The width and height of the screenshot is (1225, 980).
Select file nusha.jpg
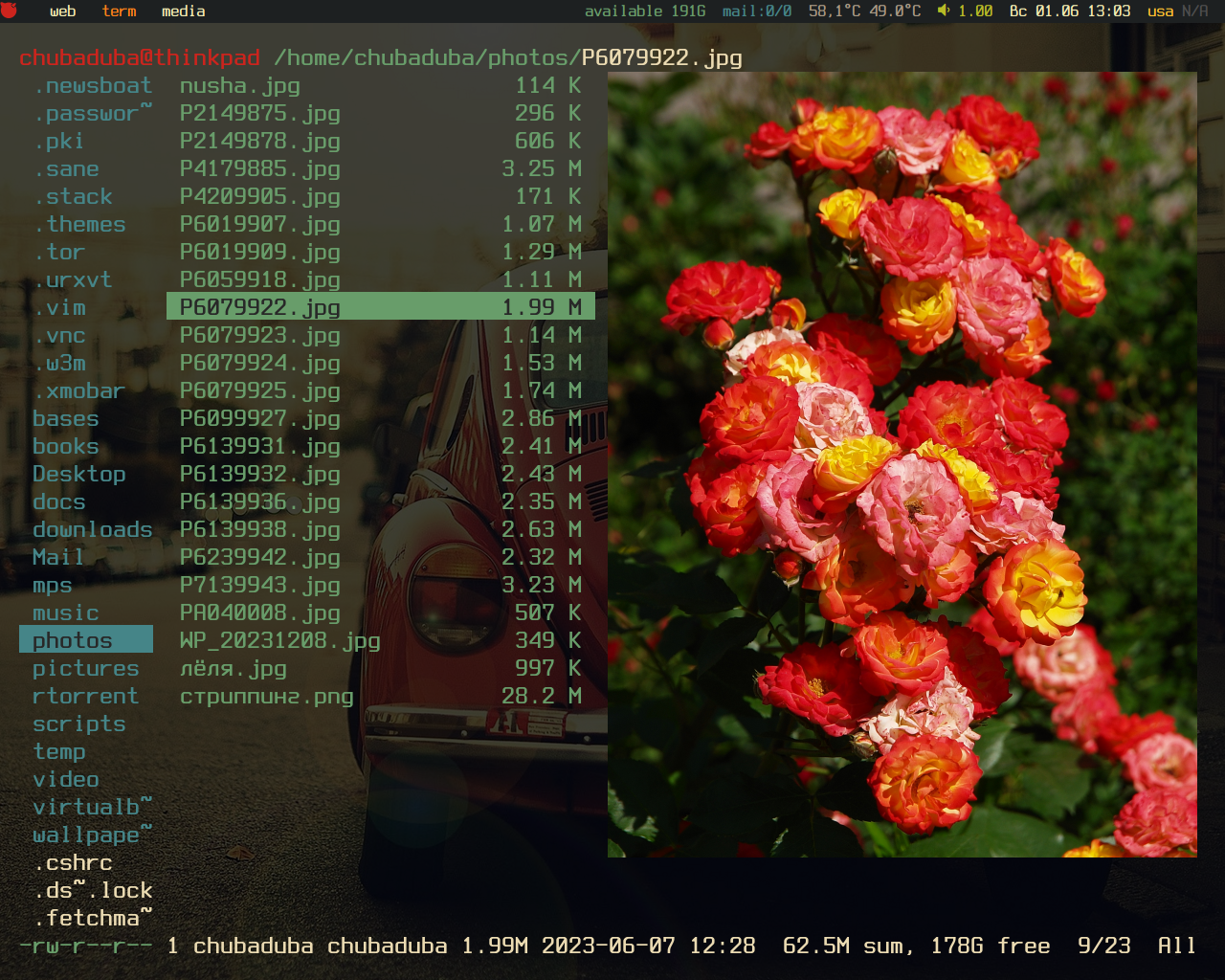tap(239, 85)
